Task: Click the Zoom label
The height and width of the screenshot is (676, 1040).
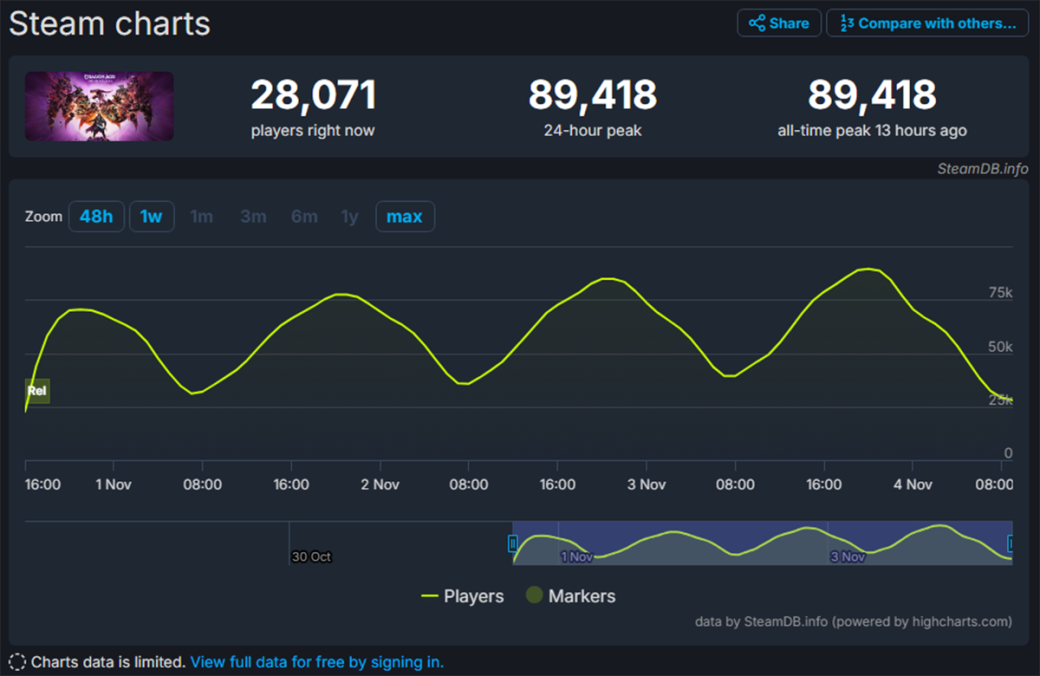Action: coord(44,217)
